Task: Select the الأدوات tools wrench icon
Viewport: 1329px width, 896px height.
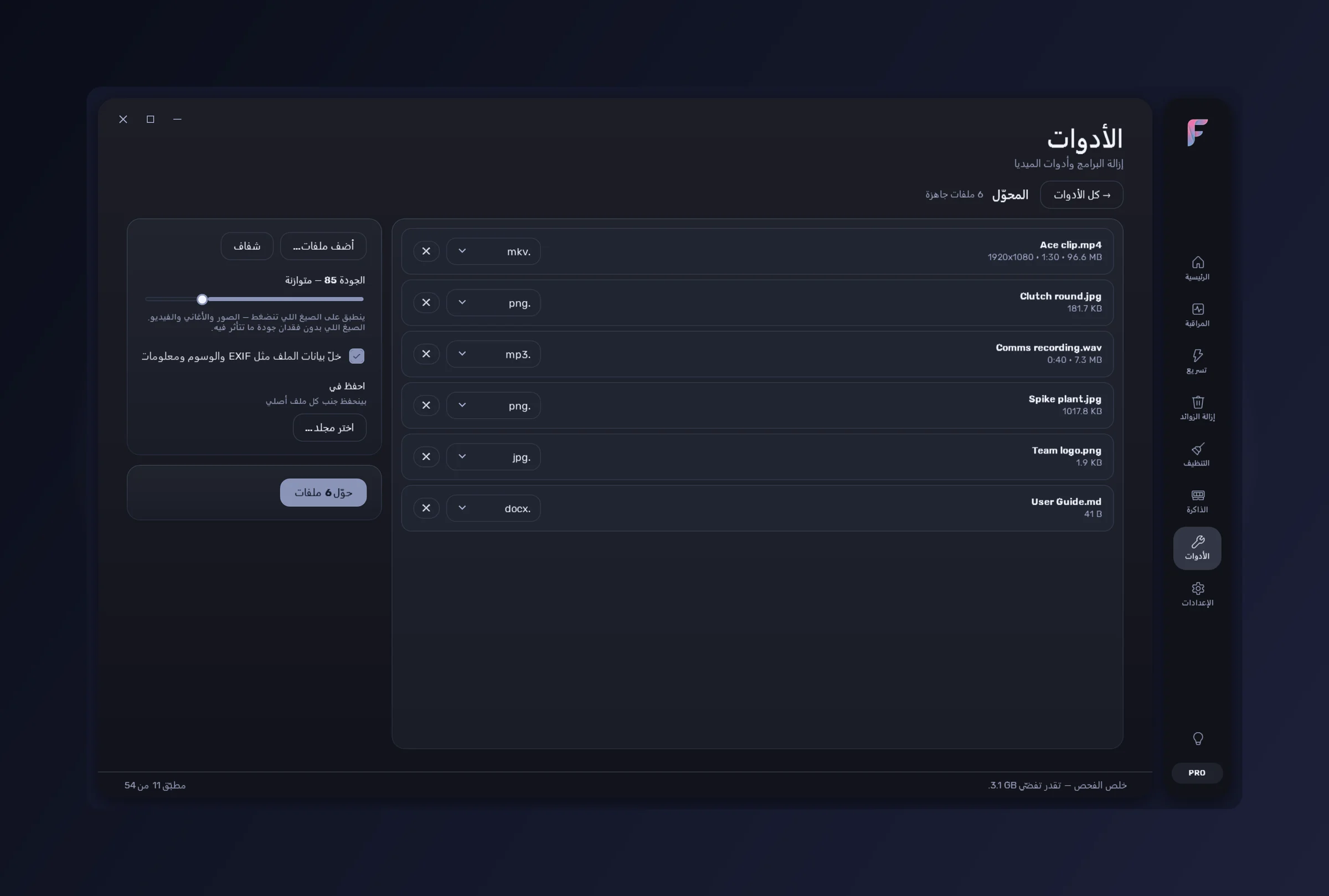Action: pyautogui.click(x=1197, y=548)
